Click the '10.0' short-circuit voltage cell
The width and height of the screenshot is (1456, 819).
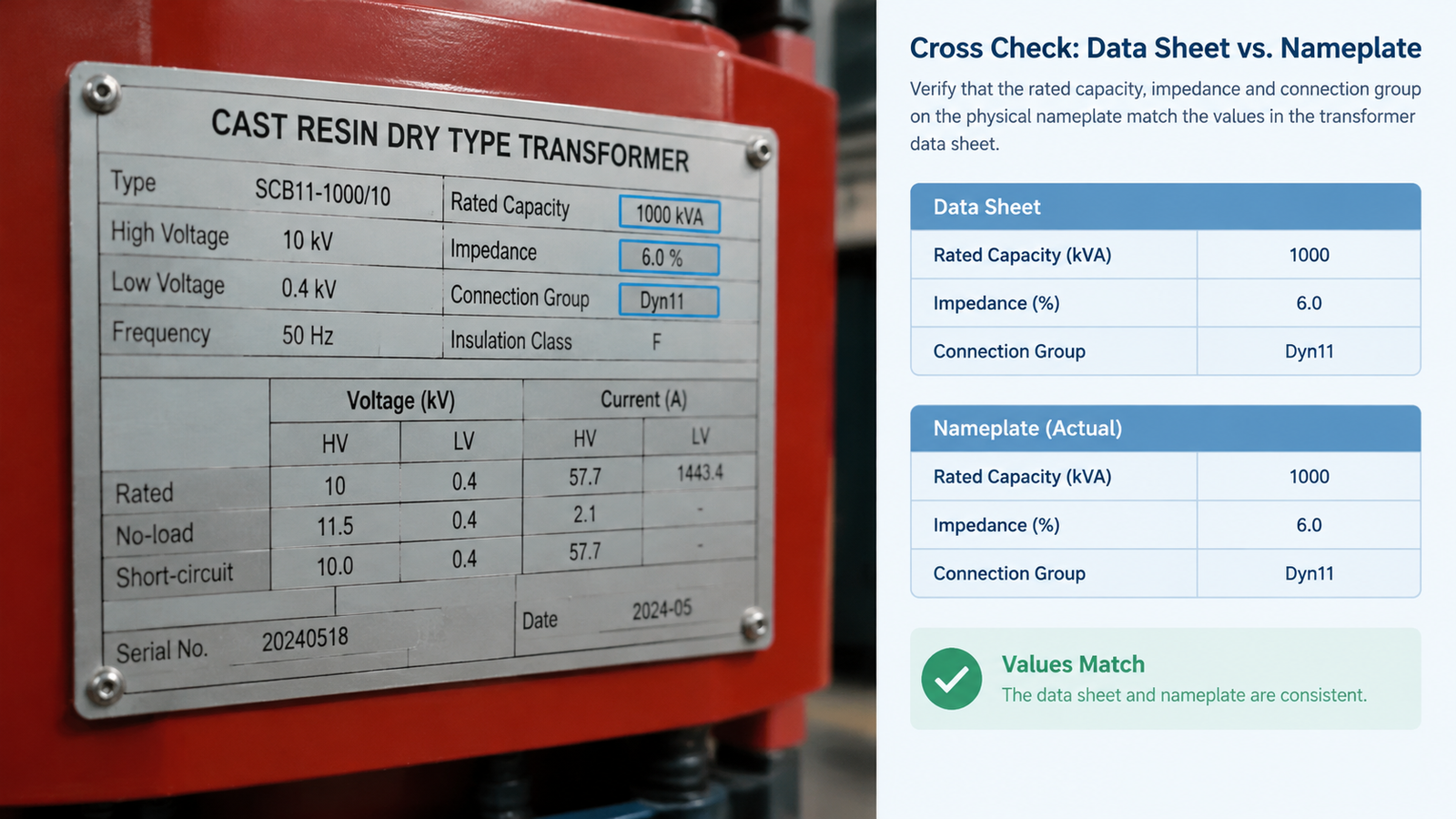(x=335, y=566)
